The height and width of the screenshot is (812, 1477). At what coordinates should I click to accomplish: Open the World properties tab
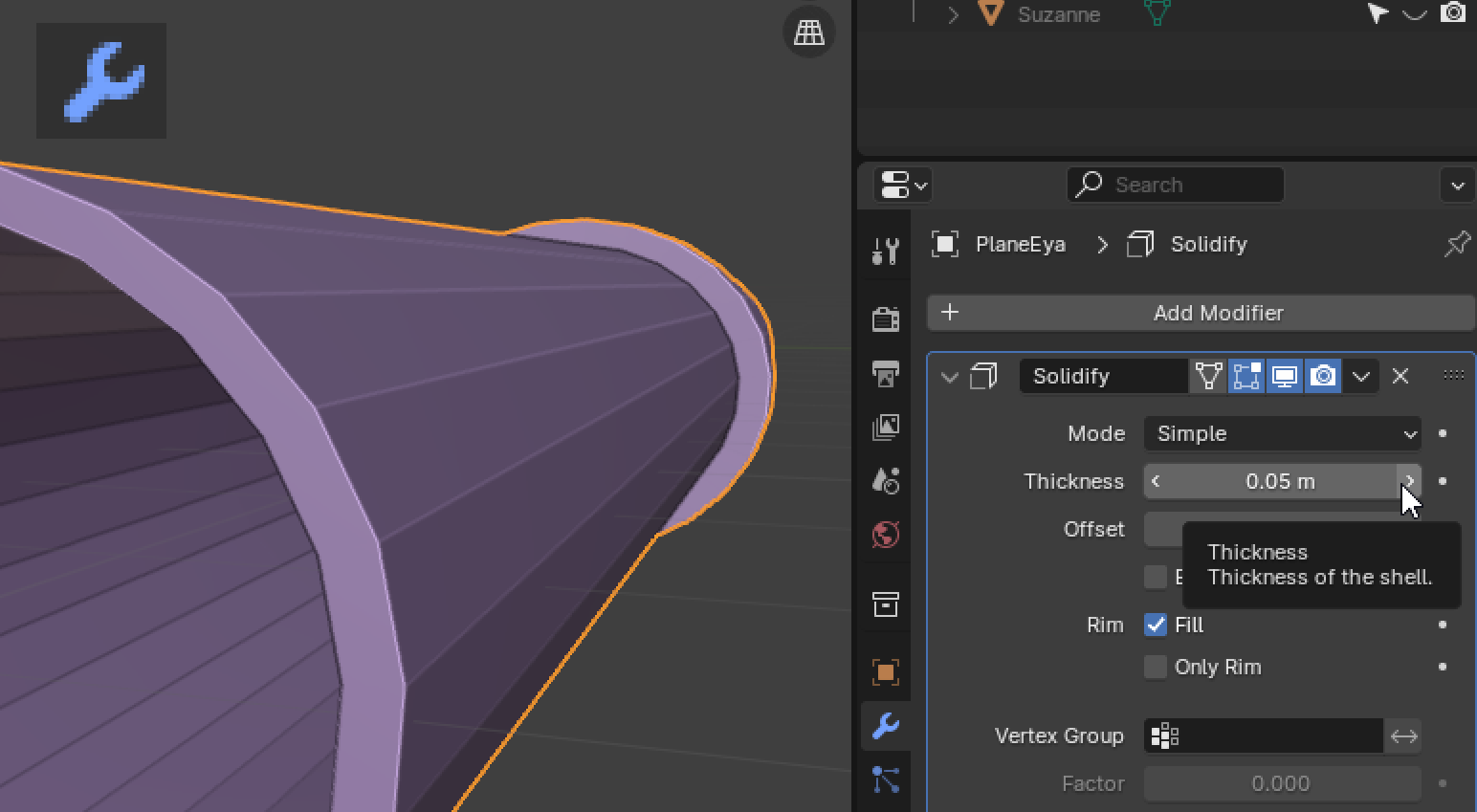pos(886,534)
